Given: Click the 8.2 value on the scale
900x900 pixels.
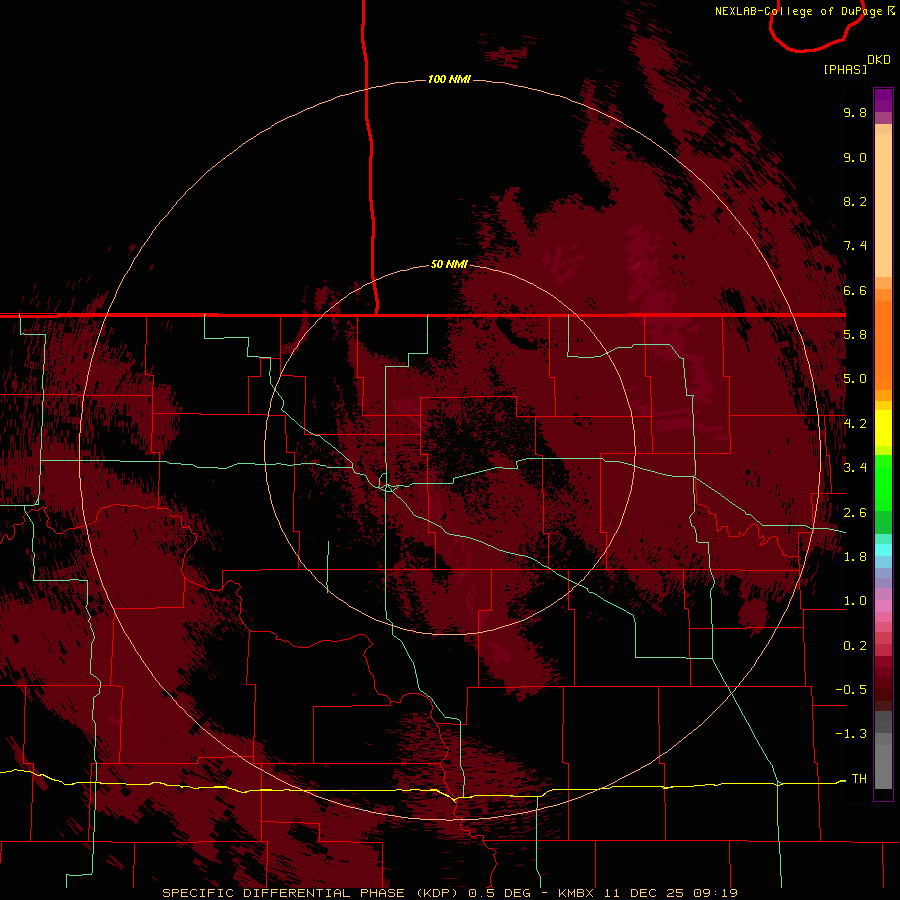Looking at the screenshot, I should click(855, 201).
